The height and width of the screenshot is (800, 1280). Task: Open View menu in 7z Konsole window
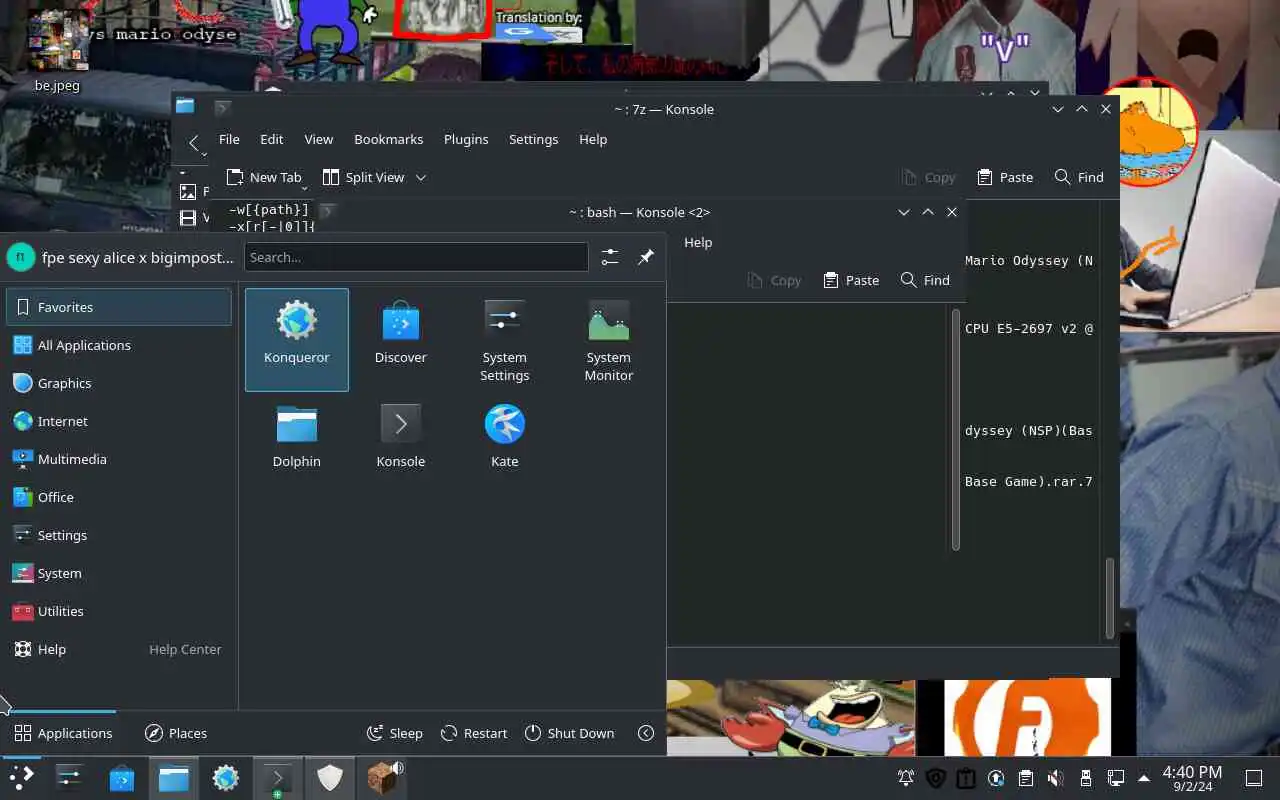click(x=318, y=139)
